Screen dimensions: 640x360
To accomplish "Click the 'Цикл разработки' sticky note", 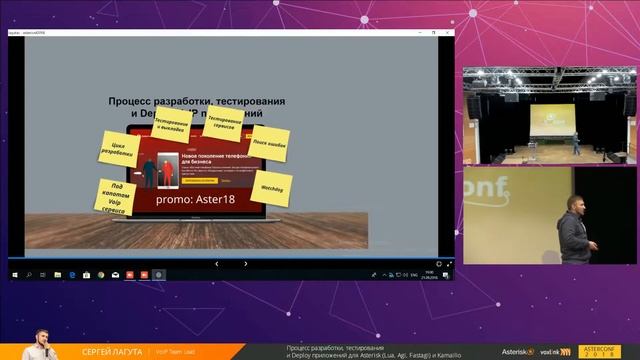I will pyautogui.click(x=118, y=149).
